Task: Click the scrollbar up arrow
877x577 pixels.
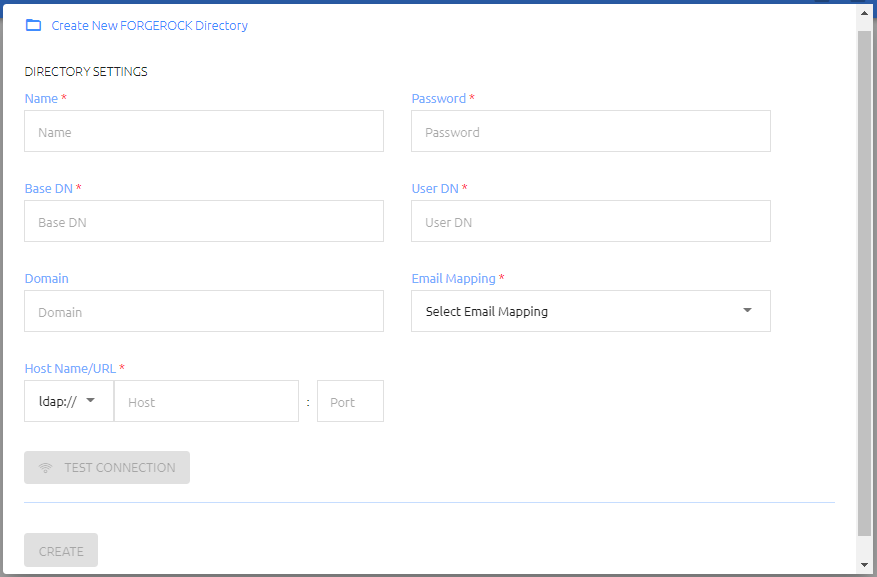Action: coord(865,13)
